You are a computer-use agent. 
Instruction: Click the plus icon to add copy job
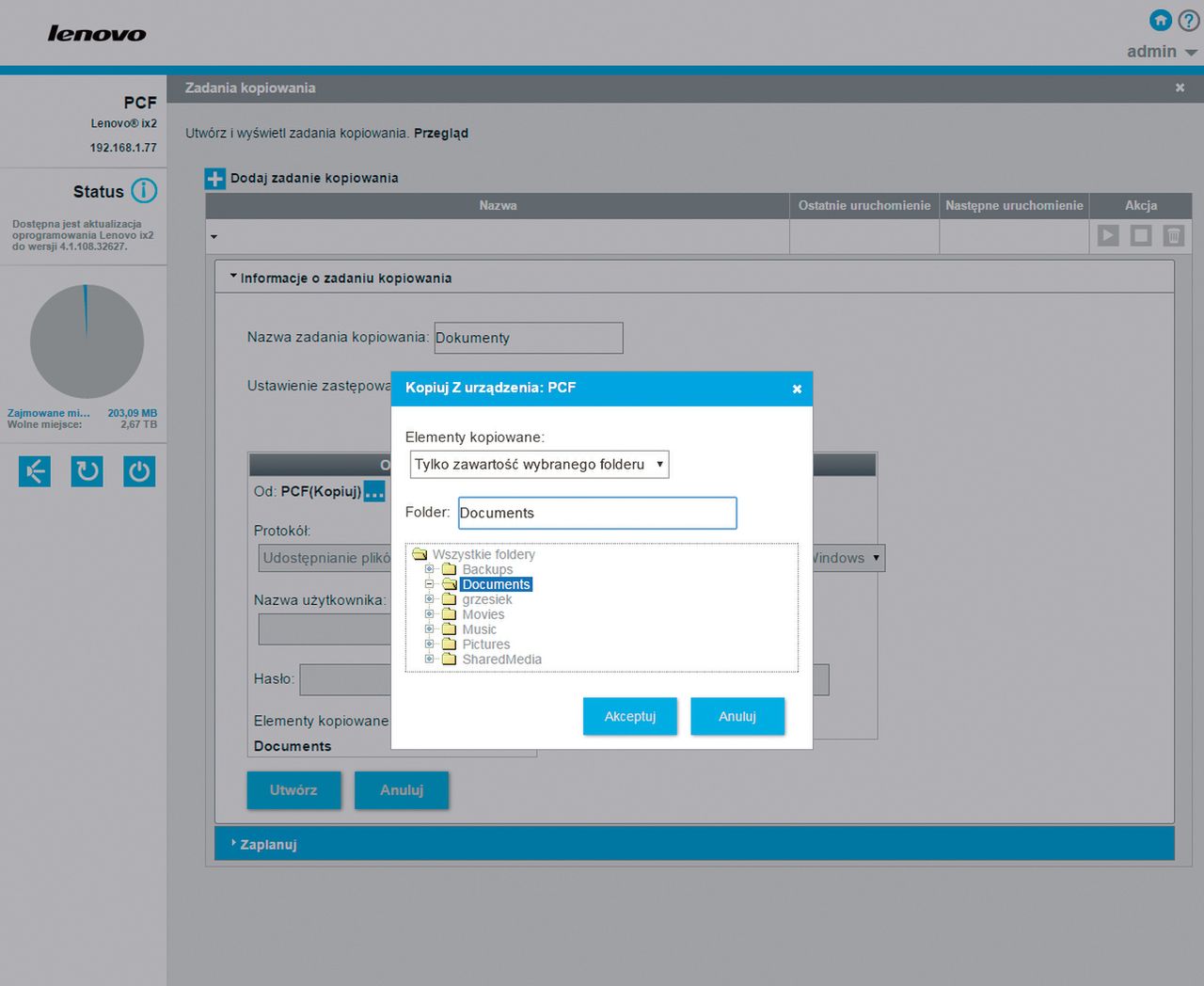(215, 179)
